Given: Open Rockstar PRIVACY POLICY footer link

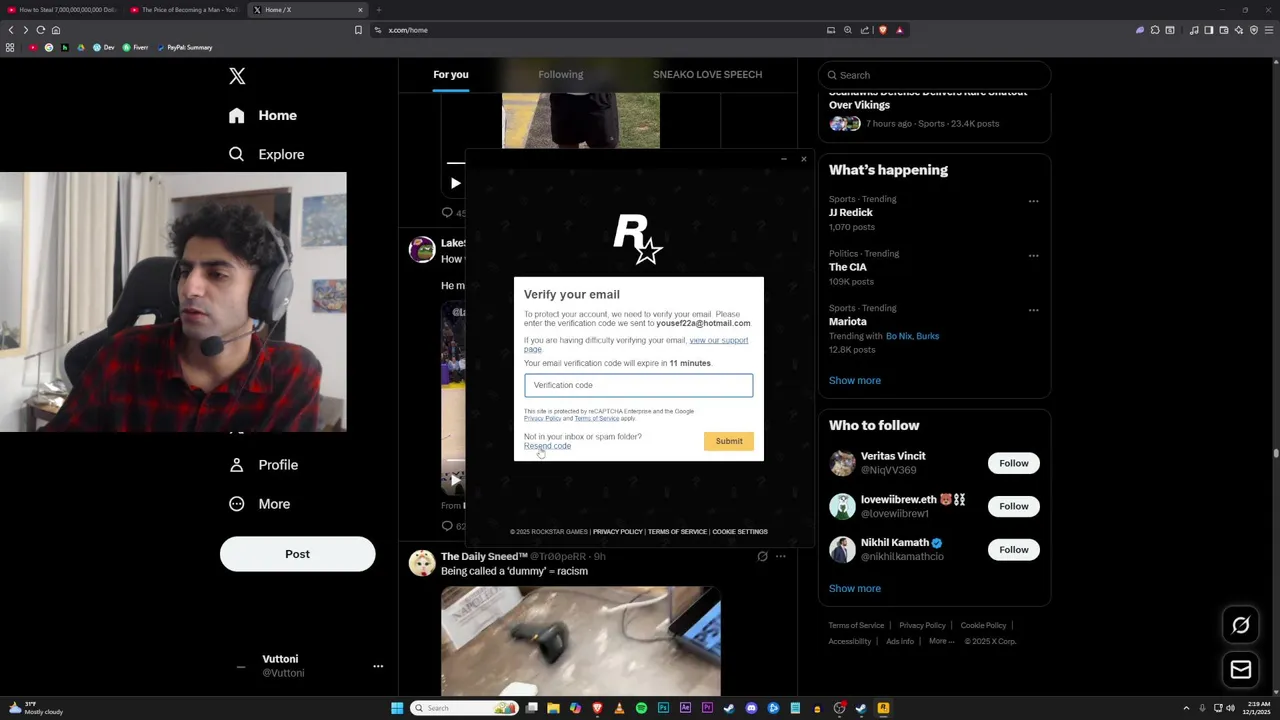Looking at the screenshot, I should coord(617,532).
